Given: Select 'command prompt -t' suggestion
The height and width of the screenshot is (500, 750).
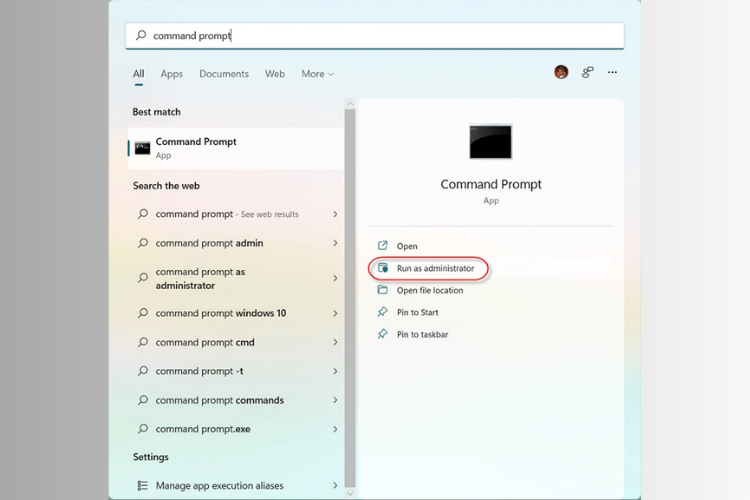Looking at the screenshot, I should click(x=236, y=371).
